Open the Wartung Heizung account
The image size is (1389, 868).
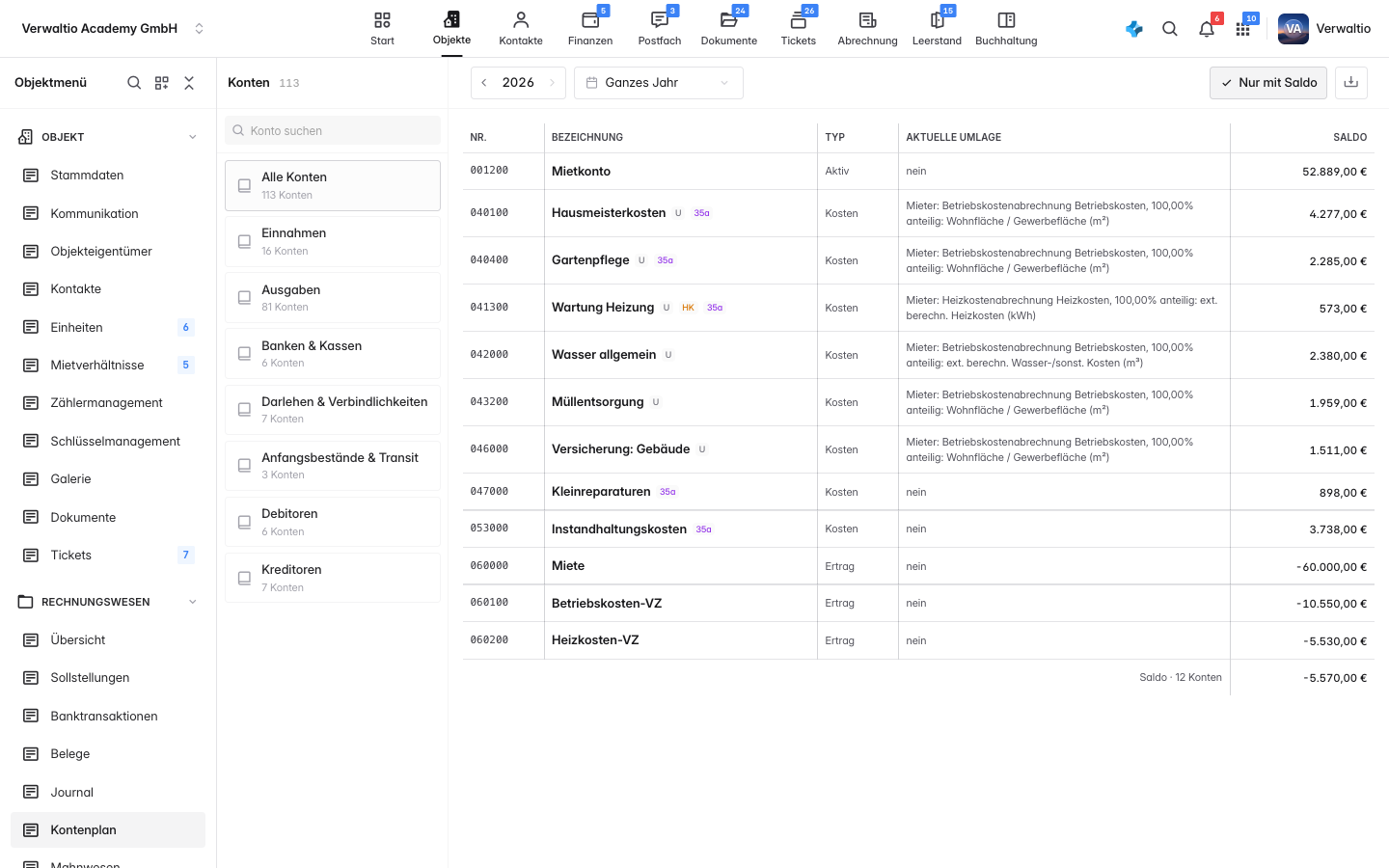(x=603, y=308)
